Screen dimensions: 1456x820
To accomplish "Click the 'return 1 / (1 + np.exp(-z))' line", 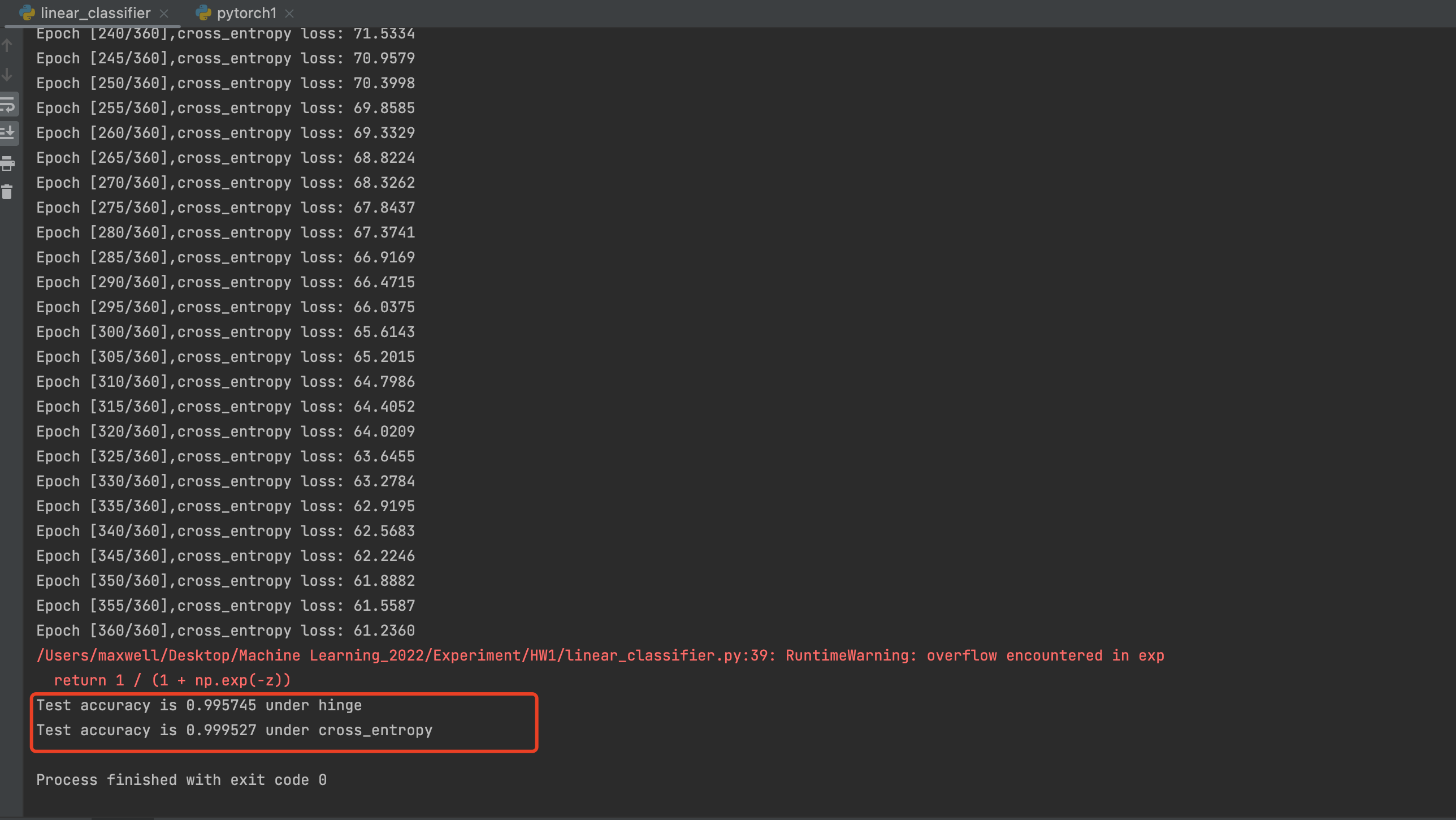I will coord(172,680).
